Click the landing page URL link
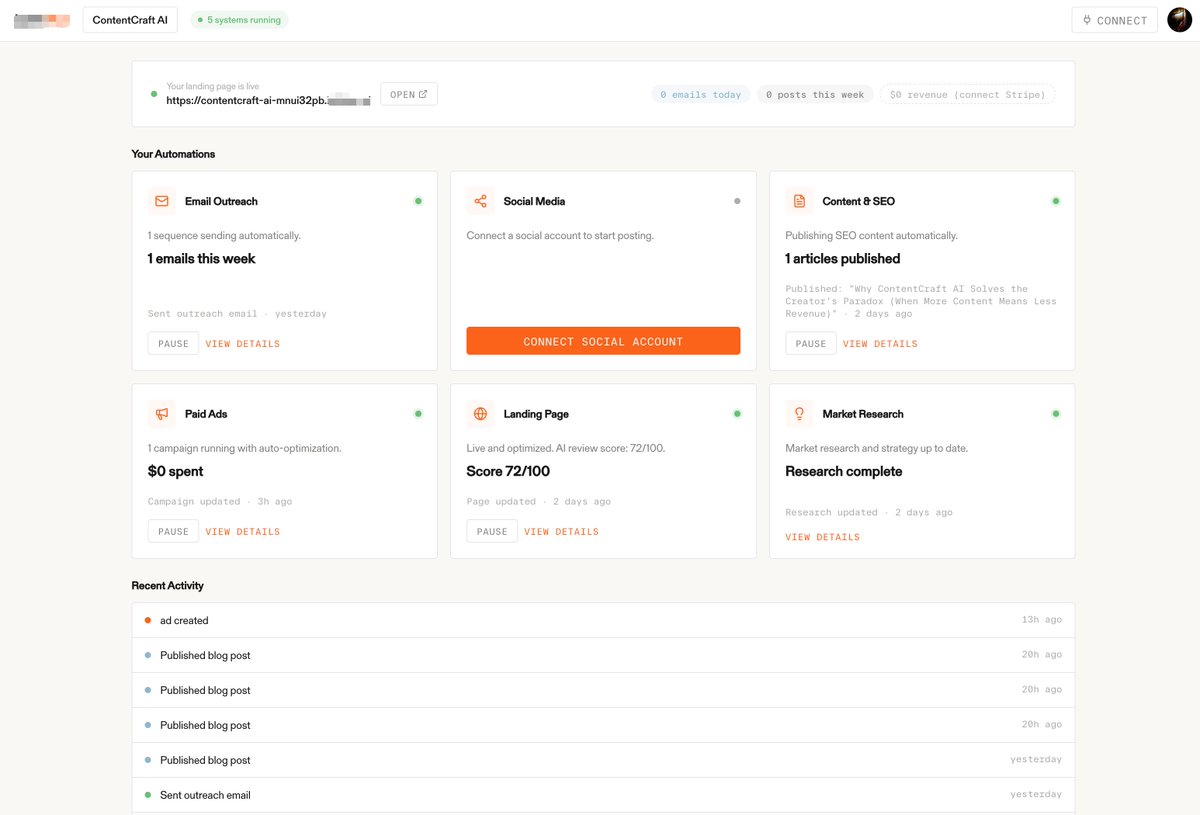 click(x=268, y=100)
